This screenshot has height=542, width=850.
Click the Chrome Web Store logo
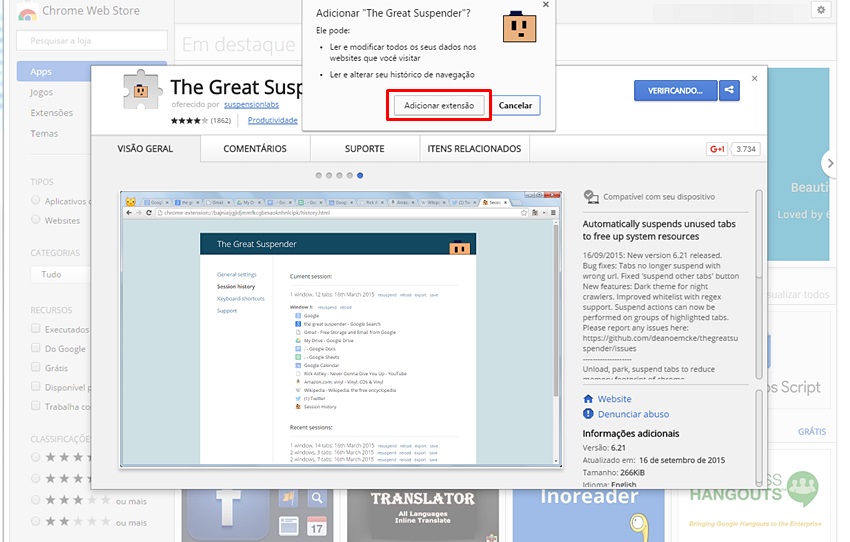[27, 13]
